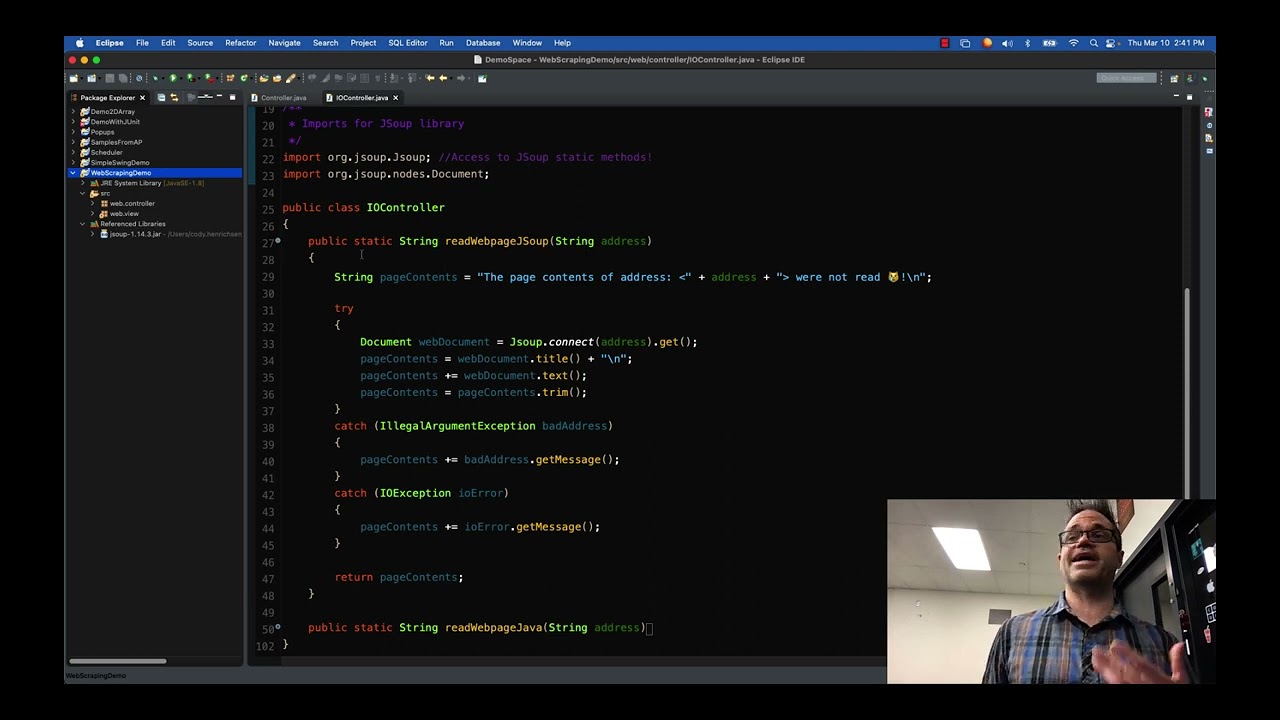Expand JRE System Library node
Image resolution: width=1280 pixels, height=720 pixels.
[x=83, y=183]
